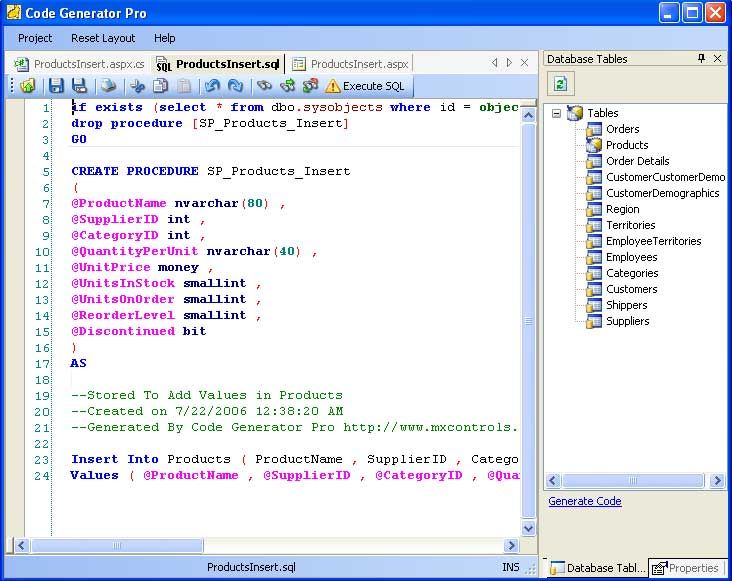Switch to the ProductsInsert.aspx.cs tab
The width and height of the screenshot is (732, 581).
[x=80, y=64]
